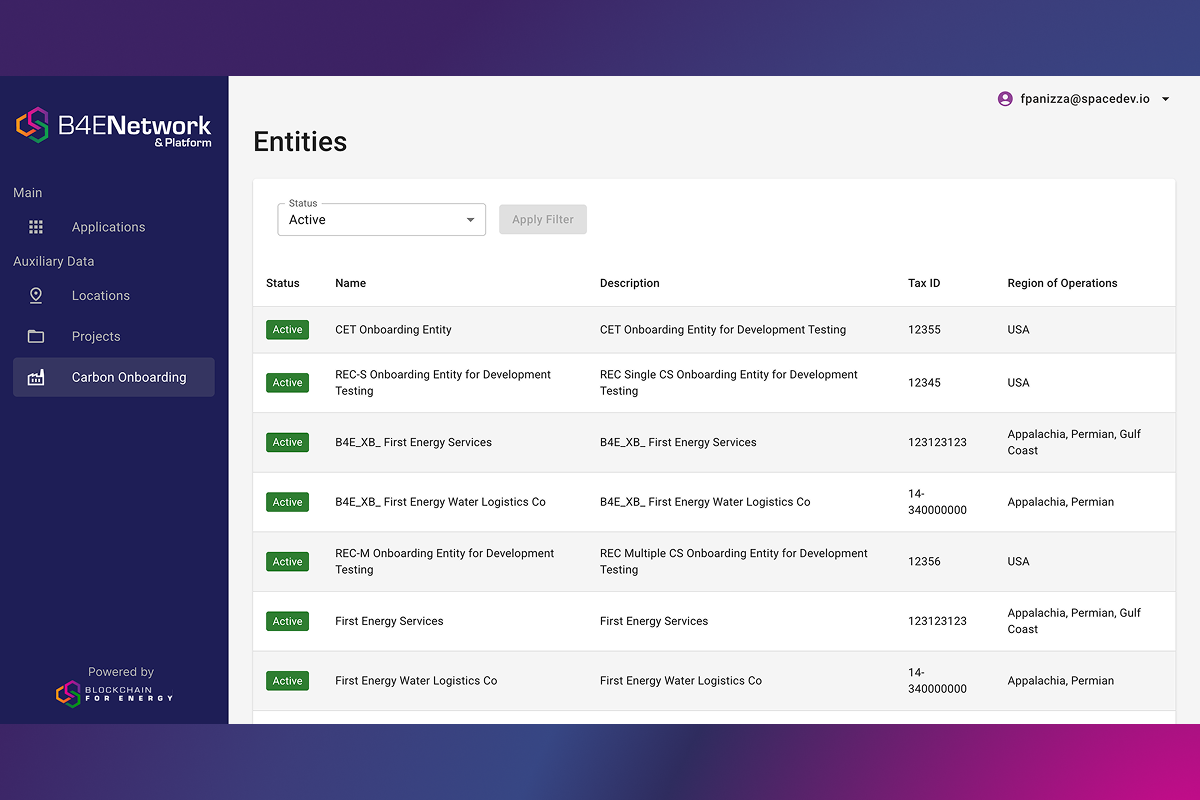Open the B4E_XB_ First Energy Water Logistics Co row

714,502
